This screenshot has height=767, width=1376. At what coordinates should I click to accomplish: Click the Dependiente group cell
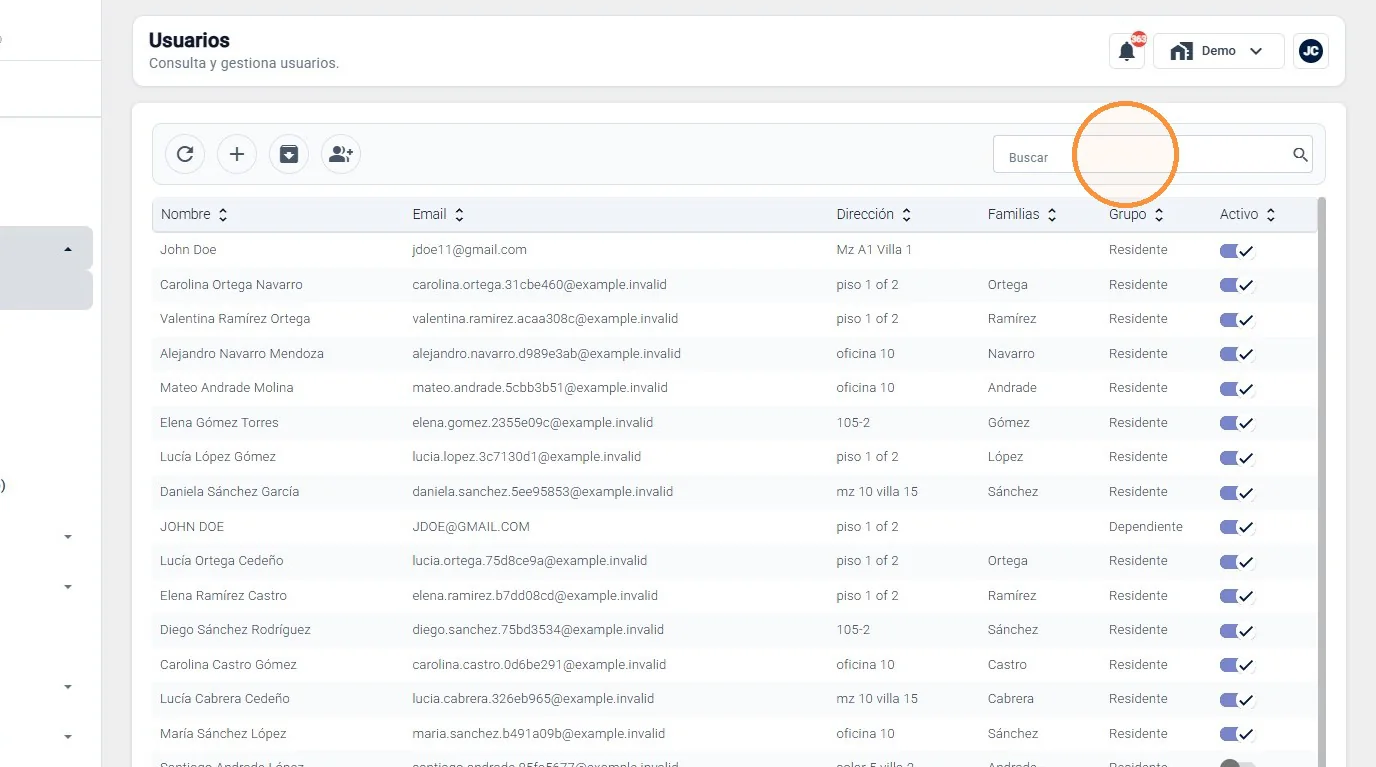[x=1146, y=527]
